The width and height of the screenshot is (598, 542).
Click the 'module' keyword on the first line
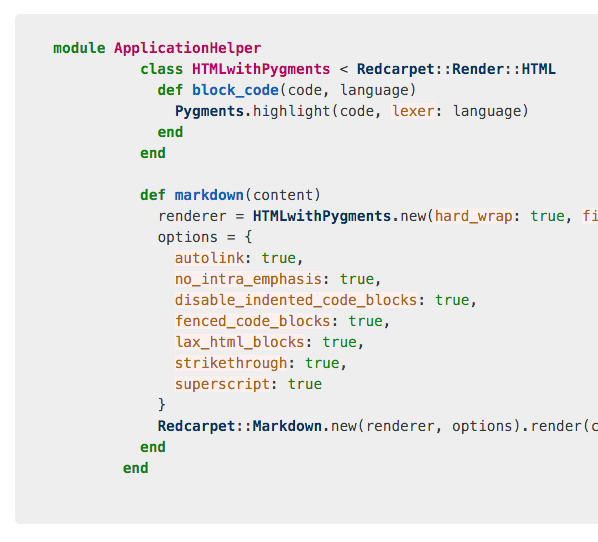(x=79, y=48)
